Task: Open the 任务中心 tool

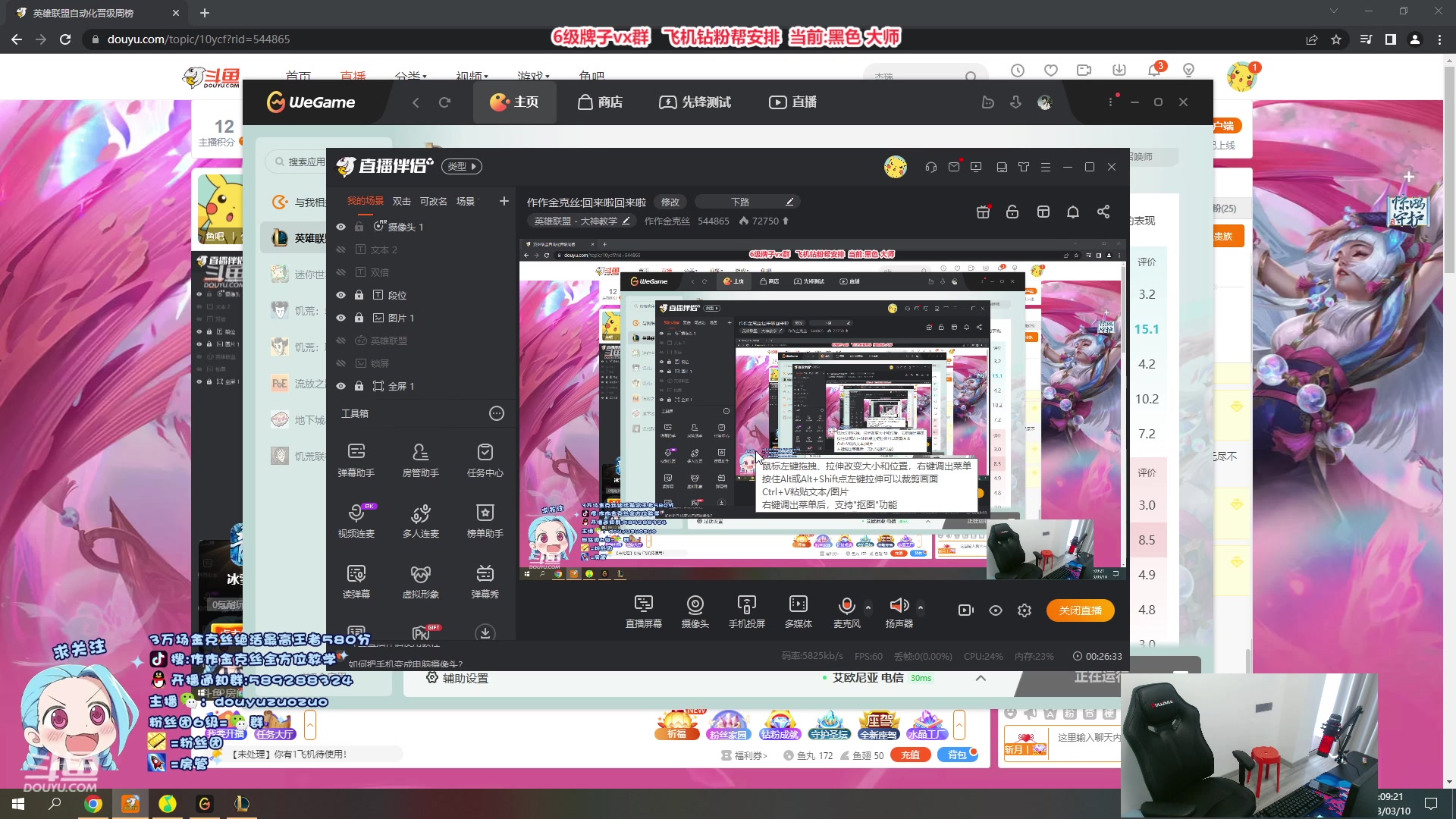Action: 485,460
